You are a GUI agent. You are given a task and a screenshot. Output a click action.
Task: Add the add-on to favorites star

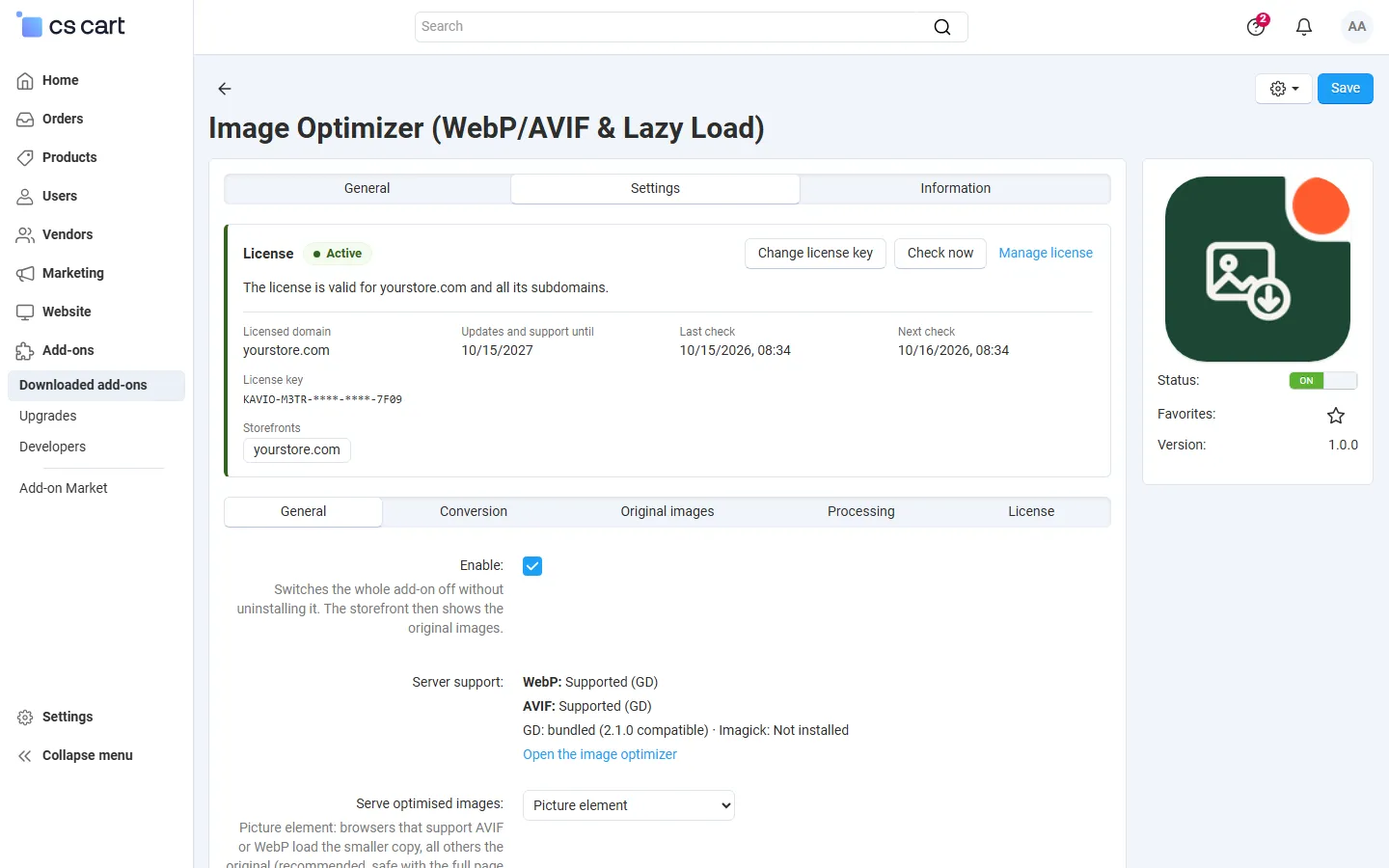point(1336,416)
